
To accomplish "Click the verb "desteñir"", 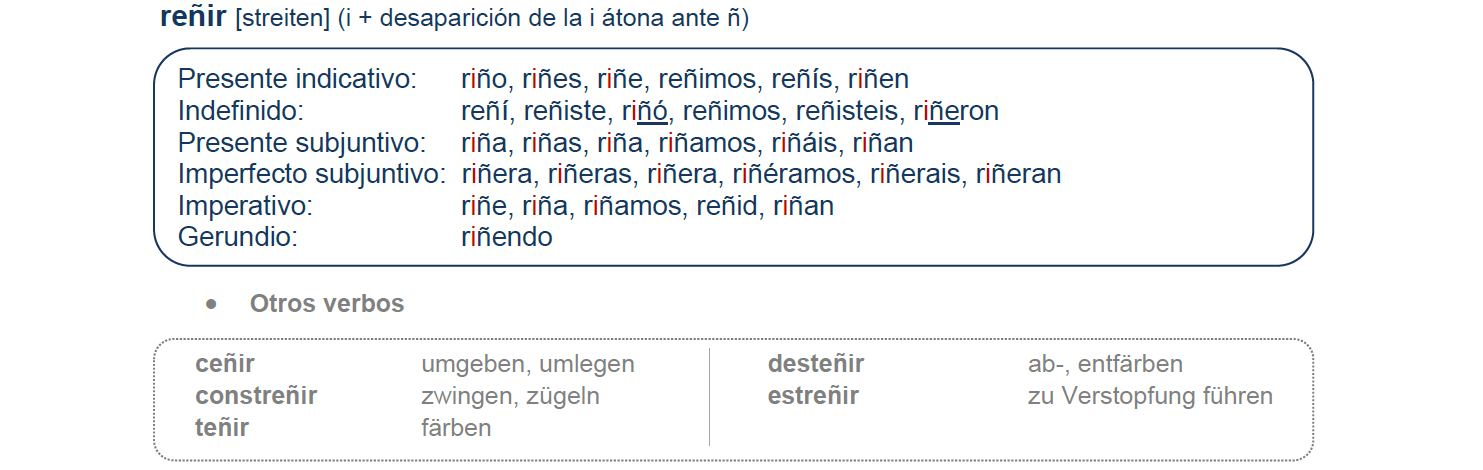I will coord(816,364).
